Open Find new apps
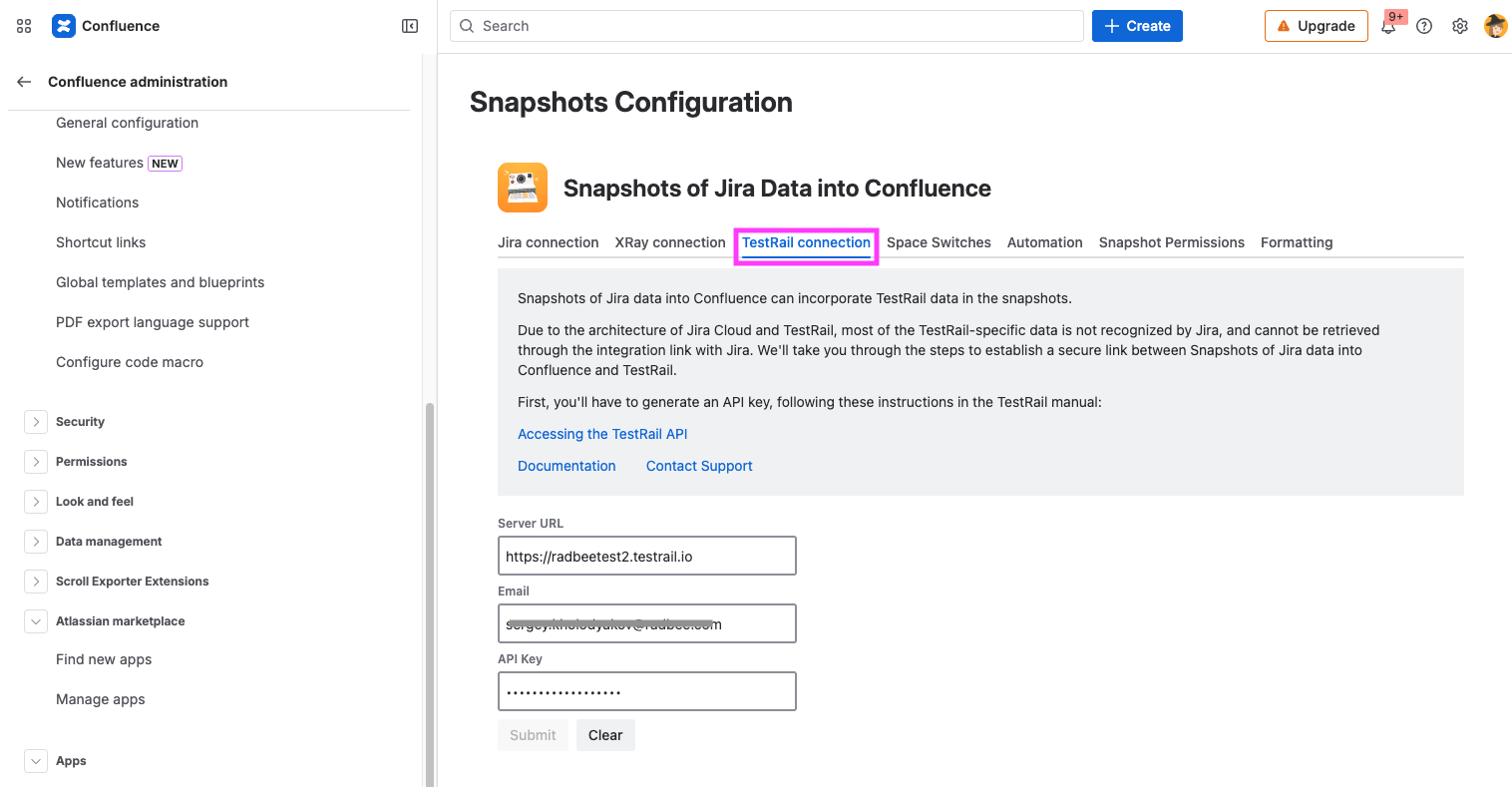This screenshot has width=1512, height=787. [104, 659]
